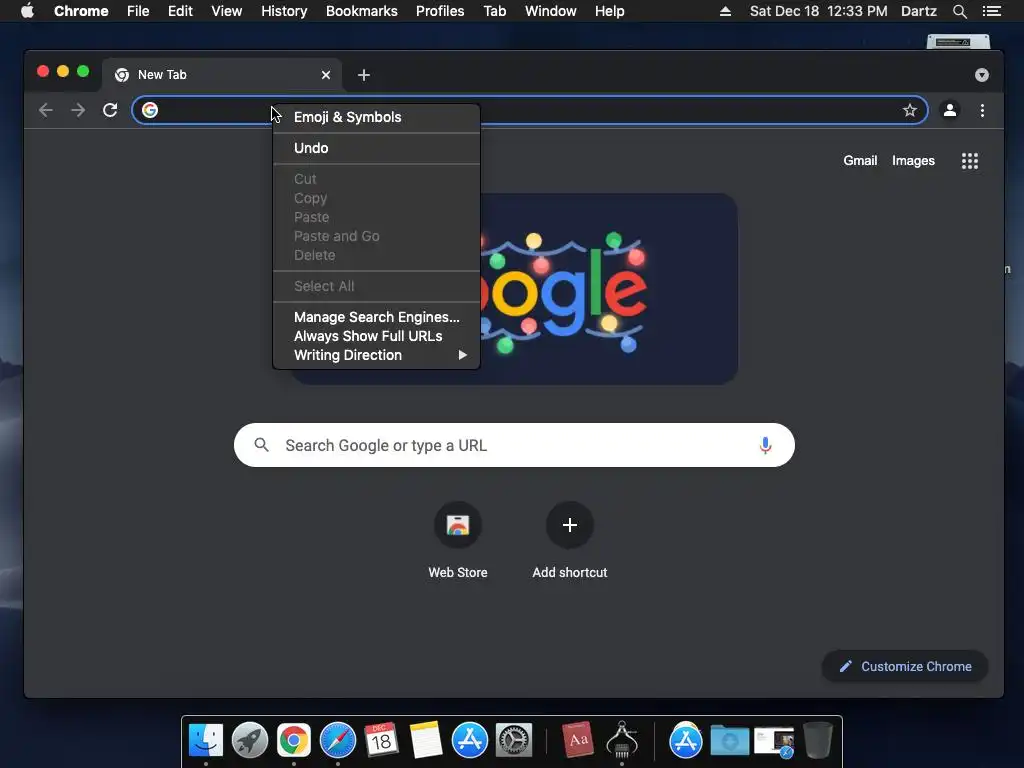Click the Chrome icon in the Dock
Viewport: 1024px width, 768px height.
(294, 741)
